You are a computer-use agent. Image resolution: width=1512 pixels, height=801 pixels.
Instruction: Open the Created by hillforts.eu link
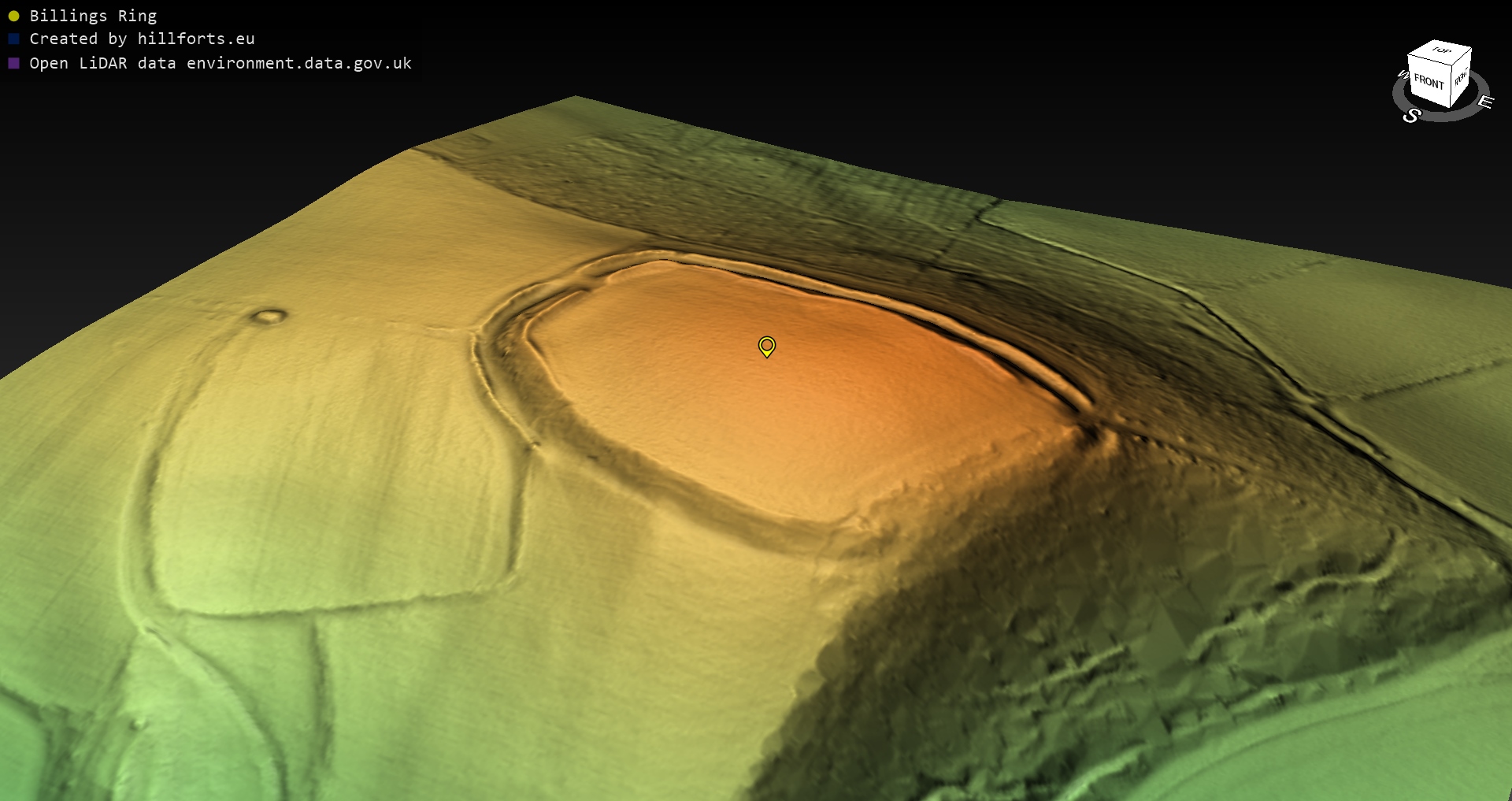[142, 39]
